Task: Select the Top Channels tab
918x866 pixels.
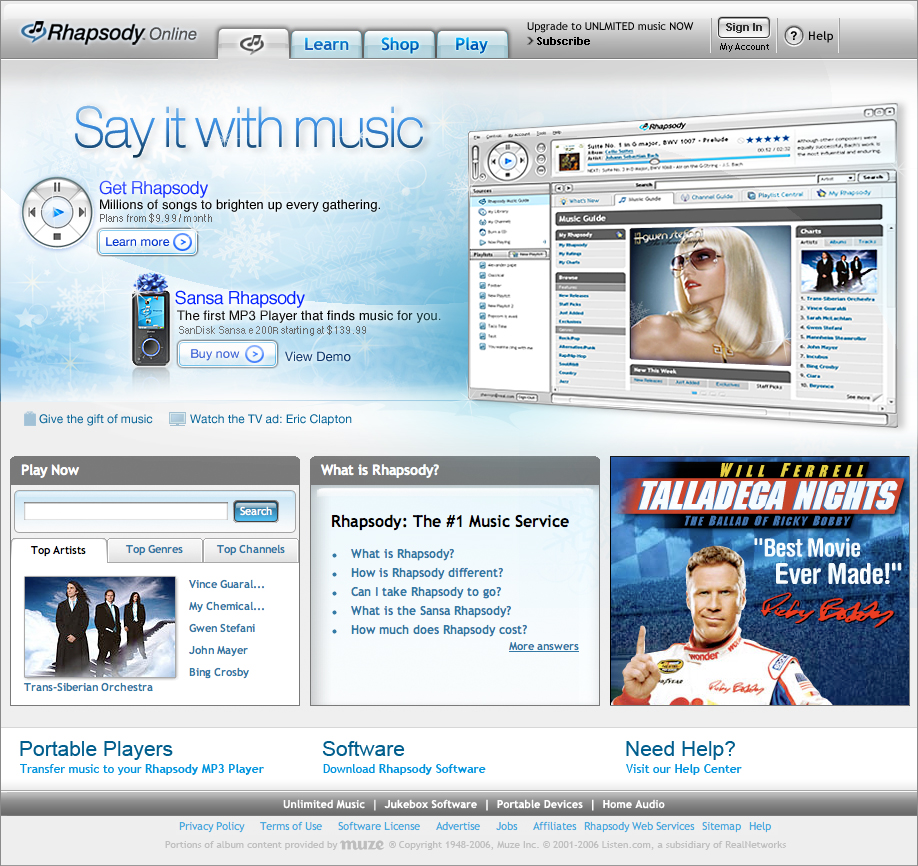Action: pyautogui.click(x=251, y=549)
